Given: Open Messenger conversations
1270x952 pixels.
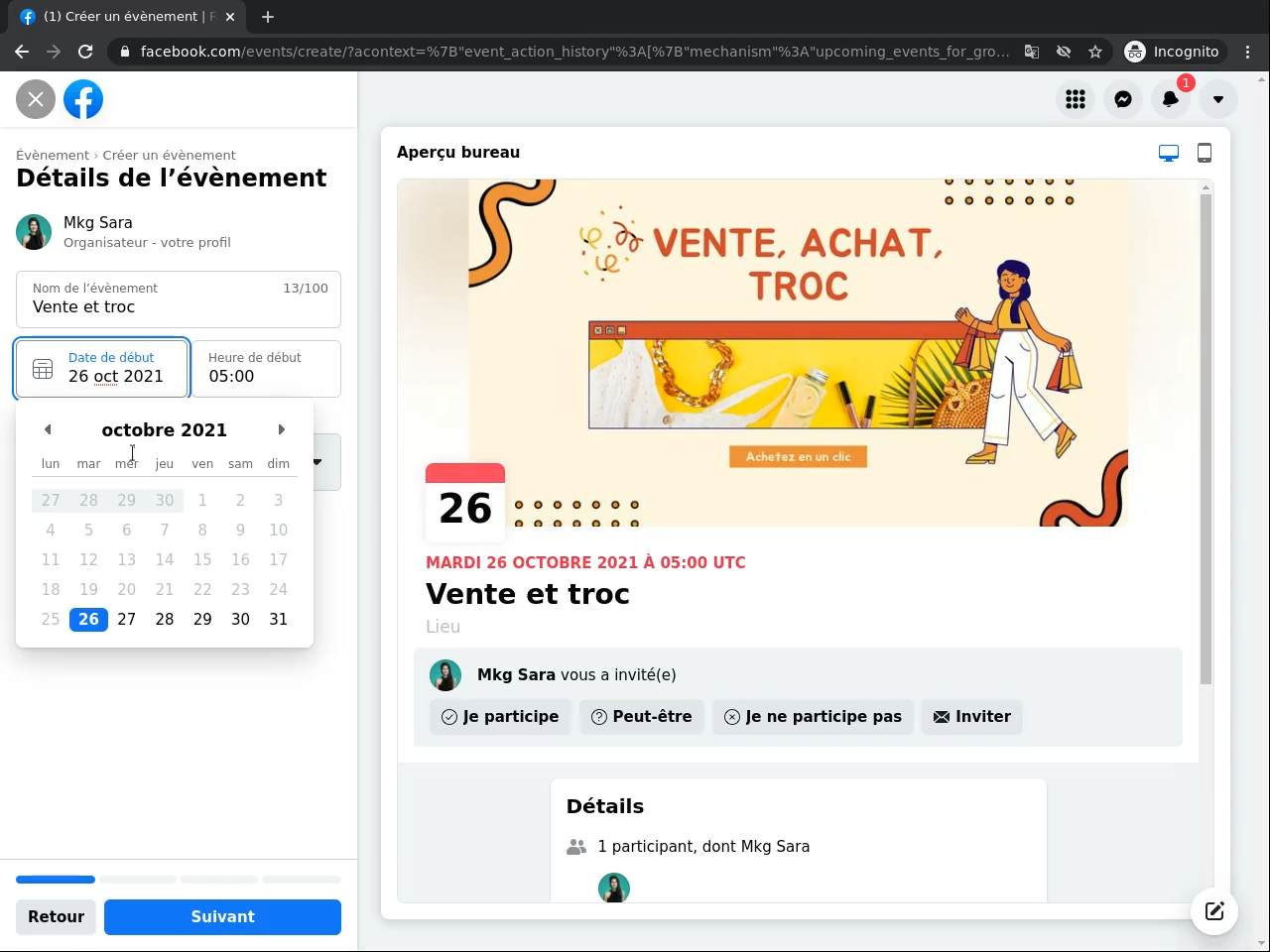Looking at the screenshot, I should pos(1123,99).
